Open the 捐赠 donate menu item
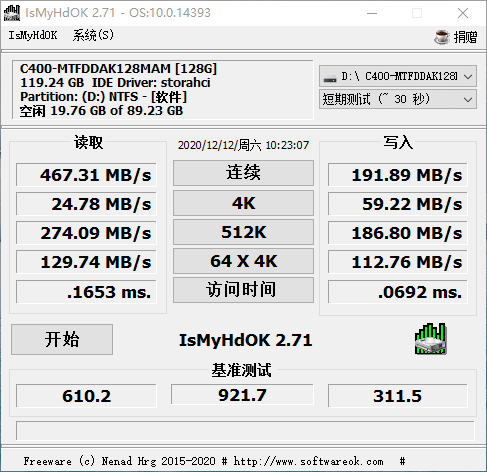The width and height of the screenshot is (487, 472). (465, 37)
